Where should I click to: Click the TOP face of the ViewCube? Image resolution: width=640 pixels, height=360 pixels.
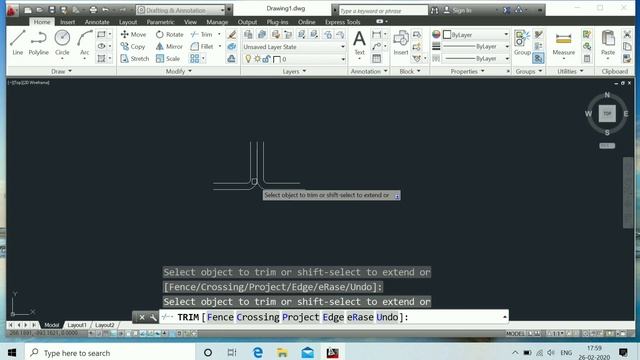(x=607, y=113)
